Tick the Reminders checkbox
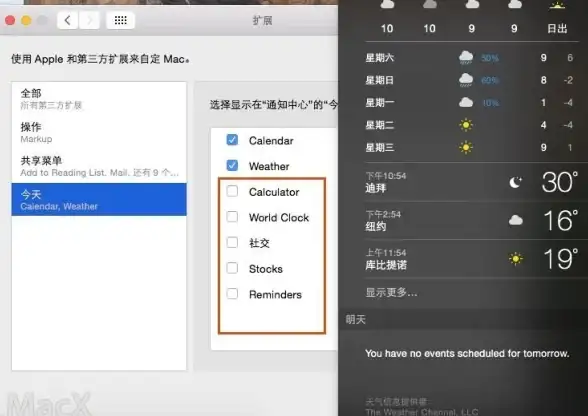Viewport: 588px width, 416px height. [x=232, y=294]
